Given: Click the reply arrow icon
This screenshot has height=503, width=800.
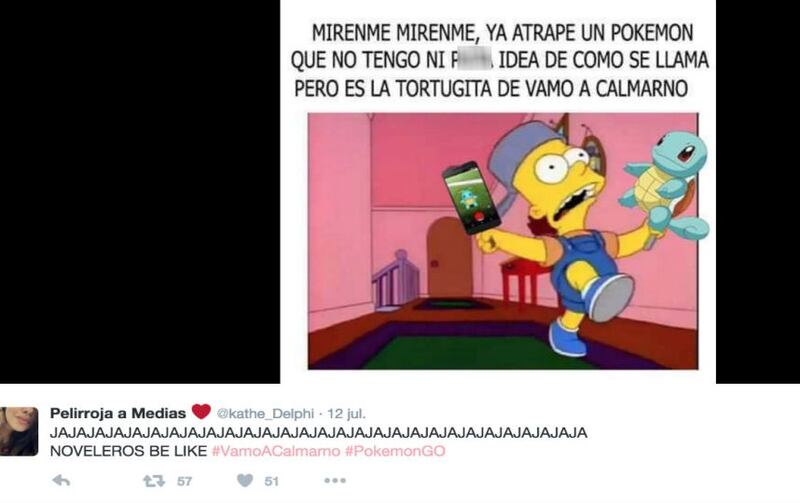Looking at the screenshot, I should tap(61, 480).
